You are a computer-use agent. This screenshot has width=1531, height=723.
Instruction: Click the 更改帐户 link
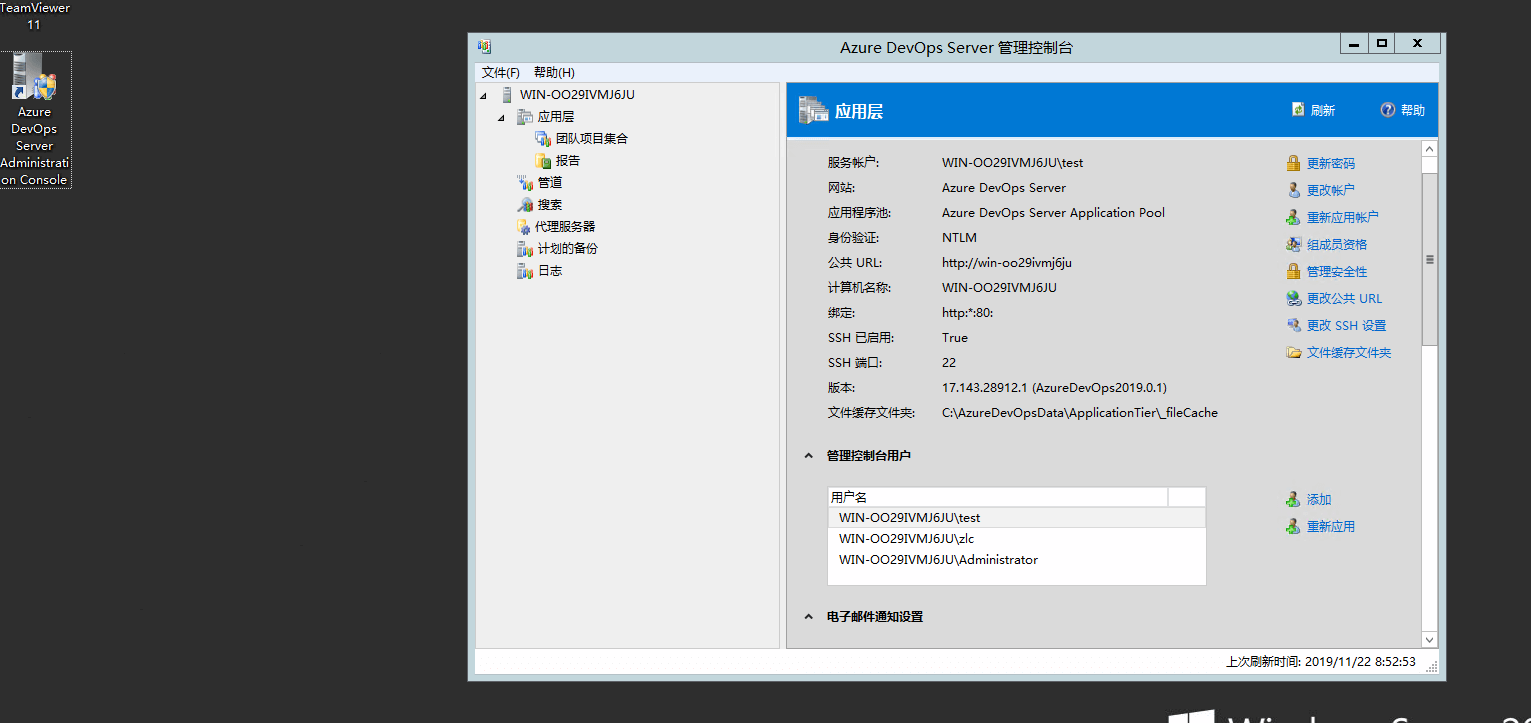(1330, 190)
